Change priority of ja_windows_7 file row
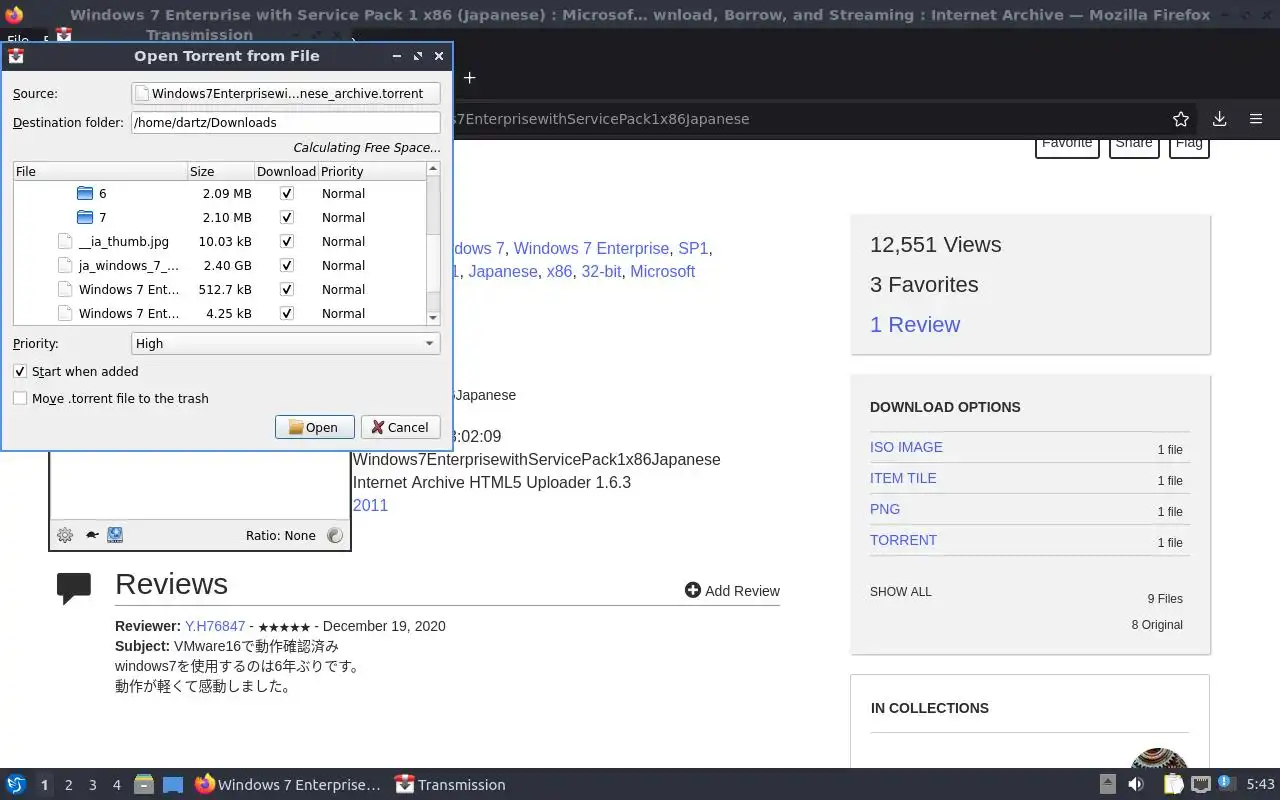 343,265
